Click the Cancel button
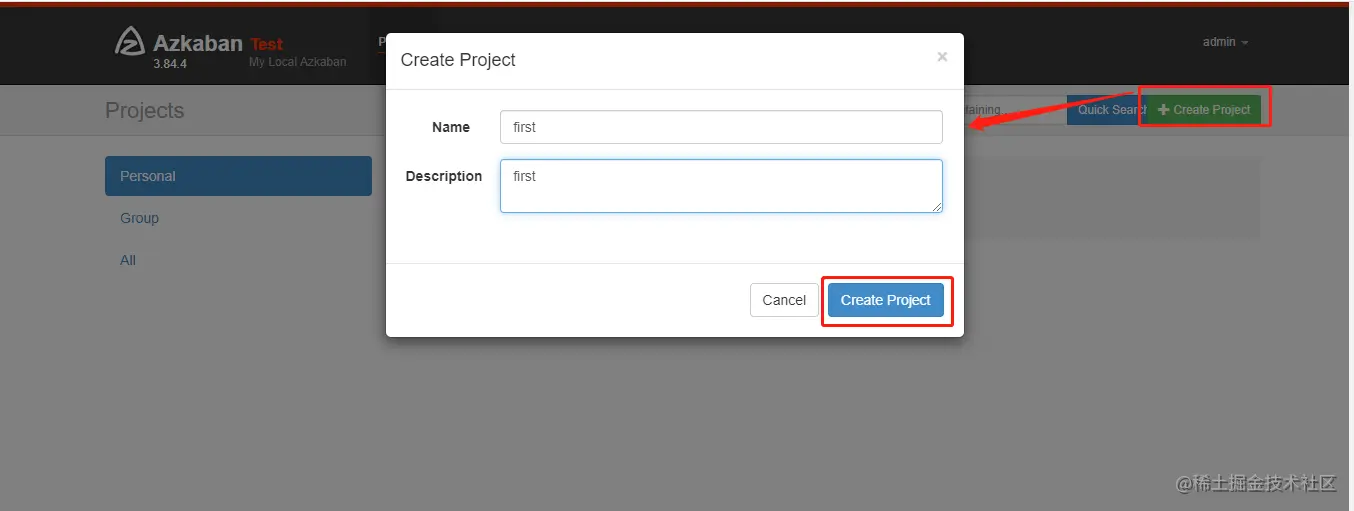The width and height of the screenshot is (1354, 511). point(784,300)
